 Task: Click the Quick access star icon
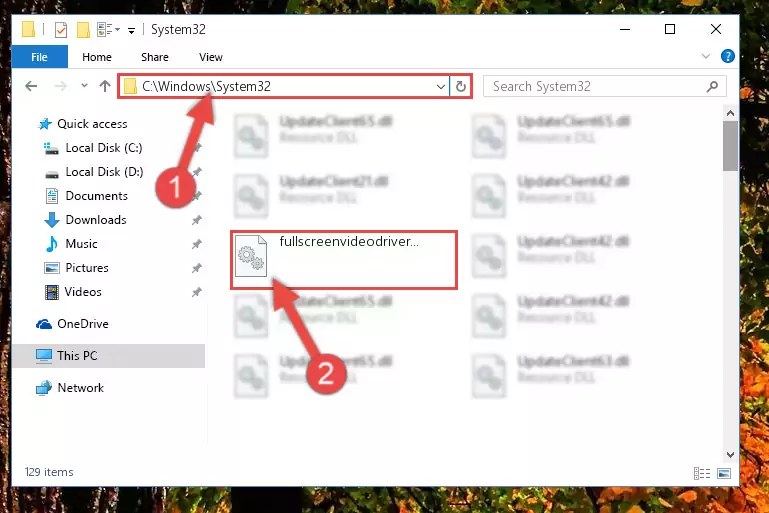coord(45,124)
